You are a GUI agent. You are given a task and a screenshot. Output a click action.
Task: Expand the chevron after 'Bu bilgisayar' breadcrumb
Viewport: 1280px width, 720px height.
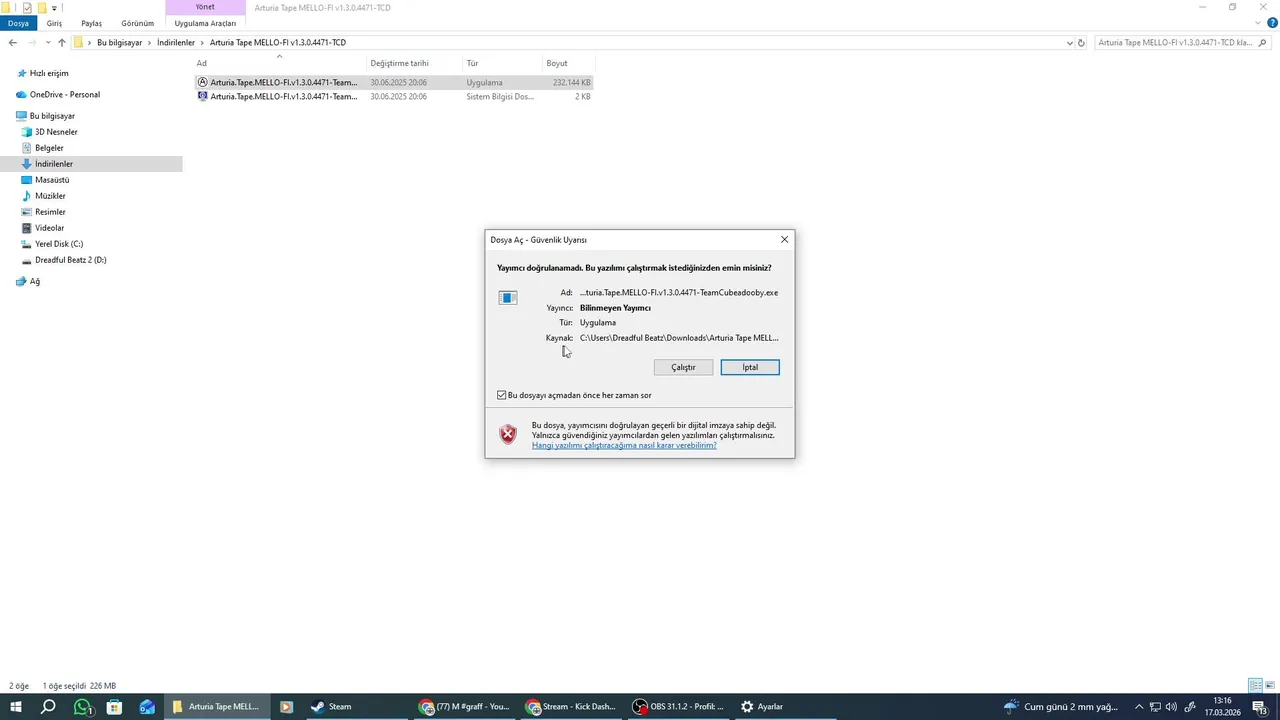click(150, 43)
